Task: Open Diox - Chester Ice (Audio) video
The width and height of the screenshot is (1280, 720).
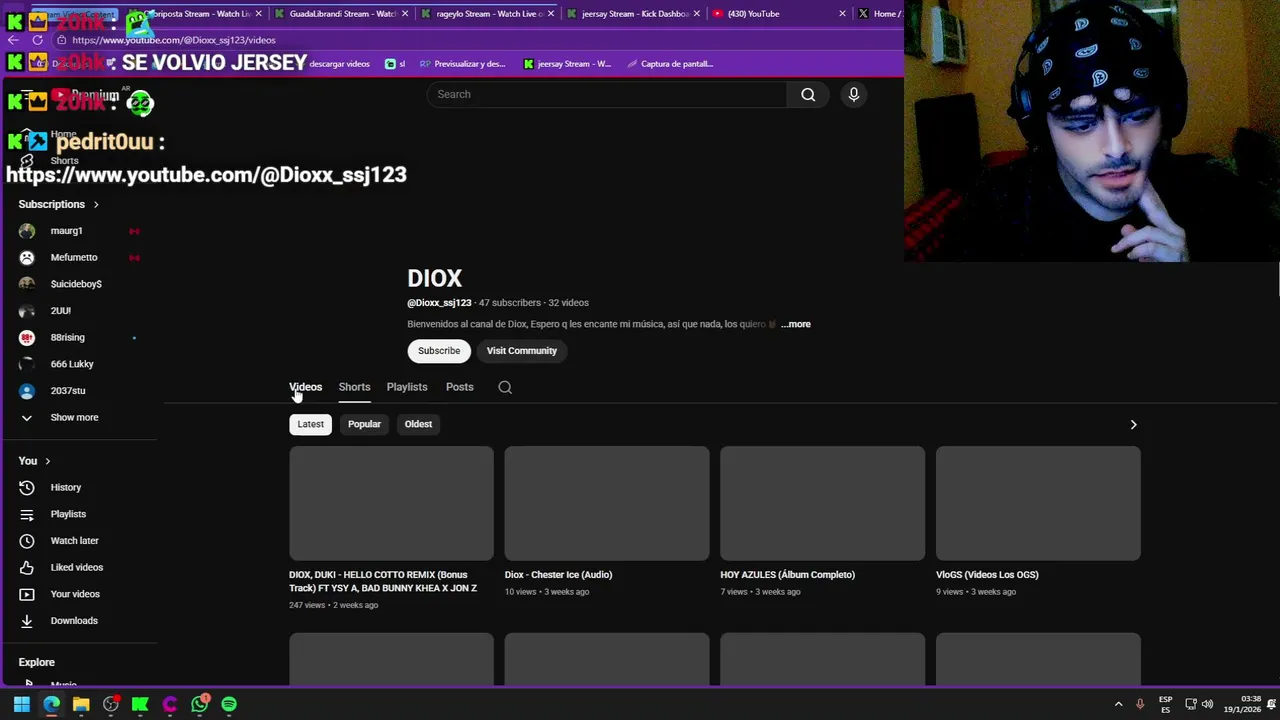Action: click(x=558, y=575)
